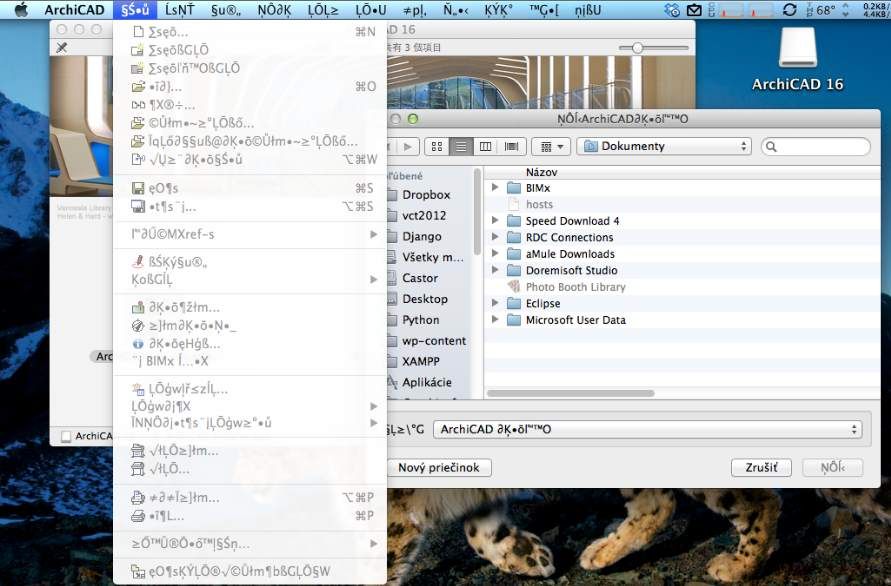Expand the Xref-s submenu arrow
Image resolution: width=891 pixels, height=586 pixels.
(373, 234)
